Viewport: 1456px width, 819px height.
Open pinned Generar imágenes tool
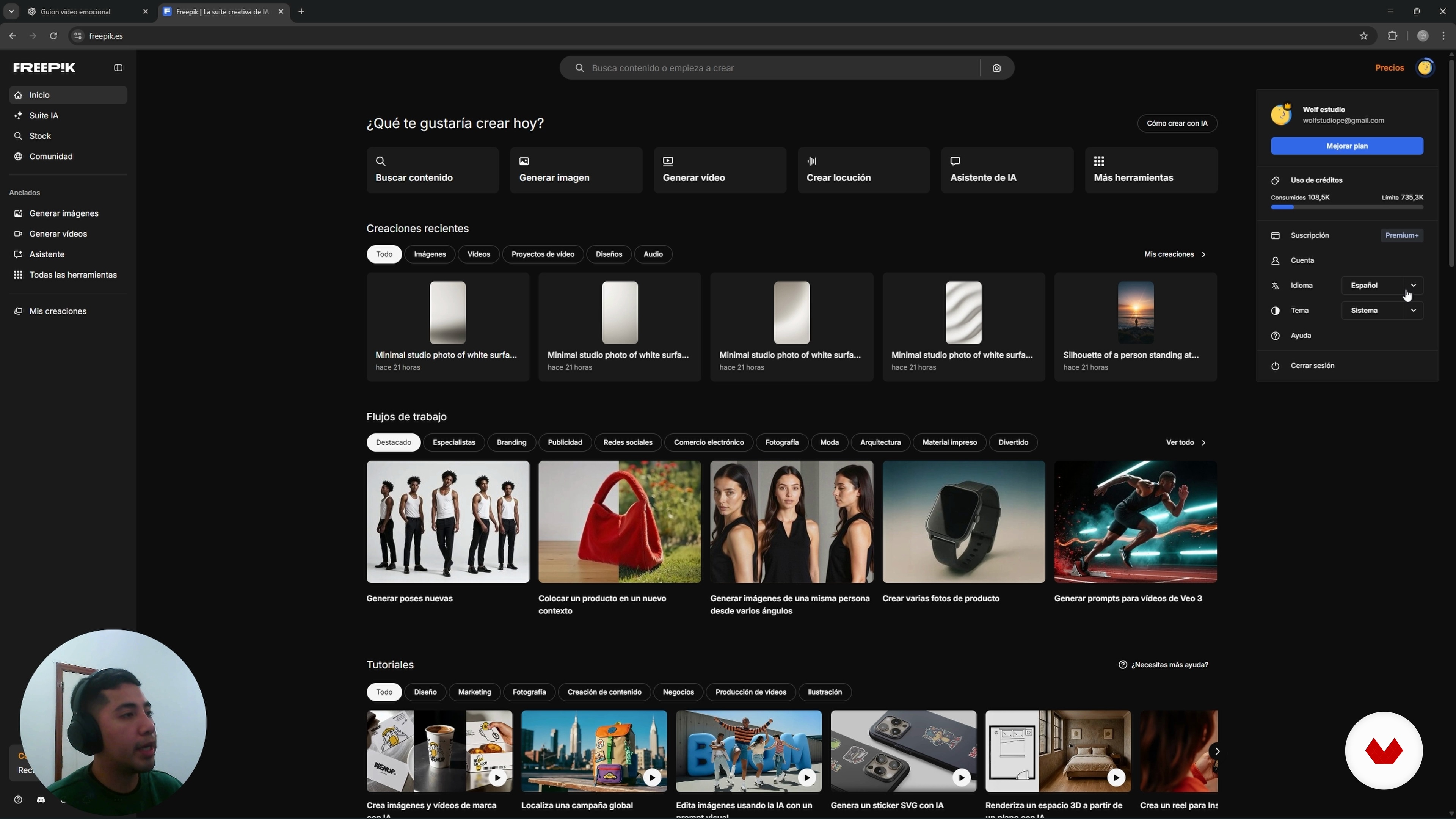coord(68,213)
